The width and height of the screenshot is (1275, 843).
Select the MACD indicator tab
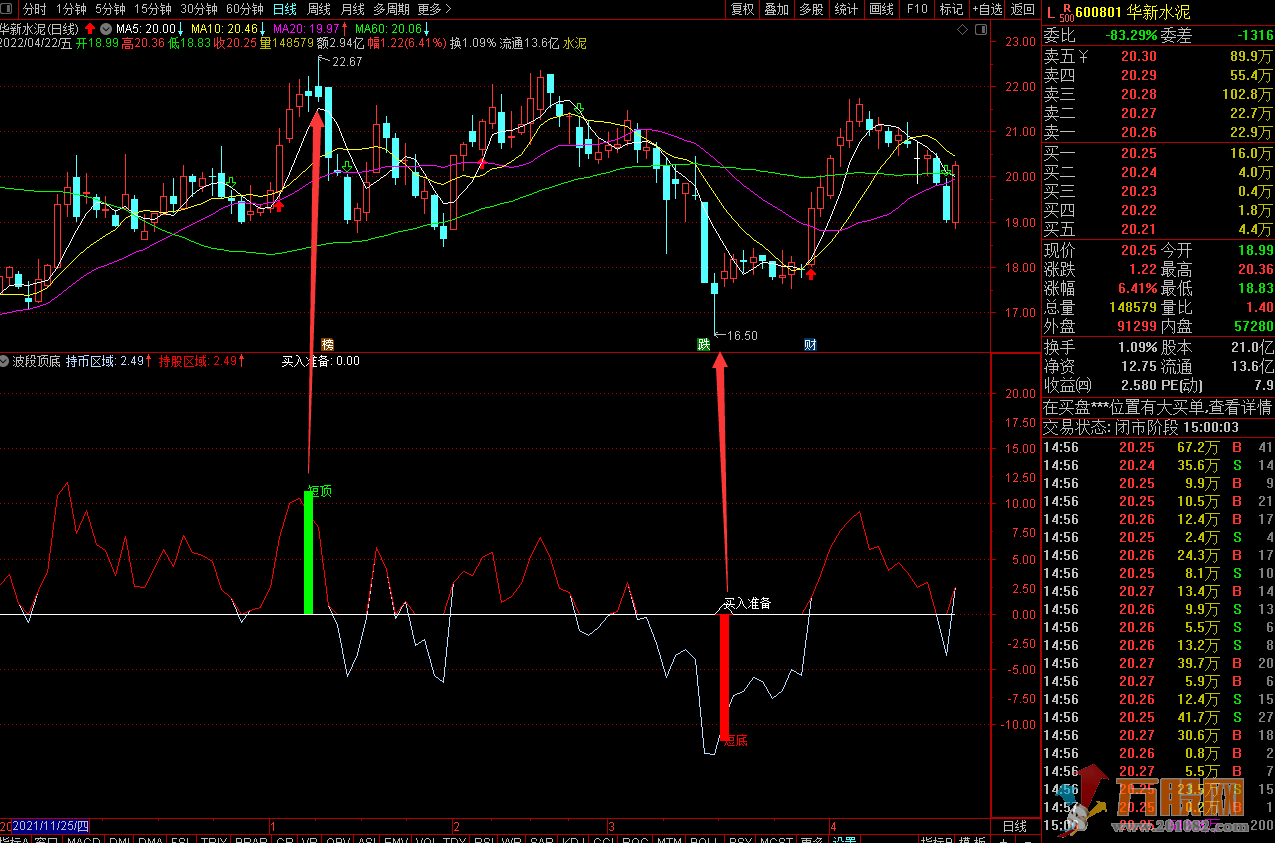(x=84, y=840)
